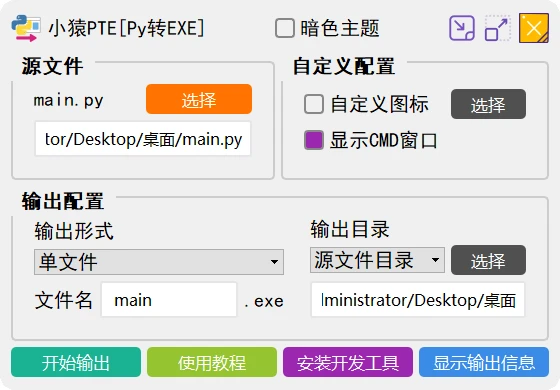
Task: Click the 自定义配置 group heading
Action: click(x=344, y=66)
